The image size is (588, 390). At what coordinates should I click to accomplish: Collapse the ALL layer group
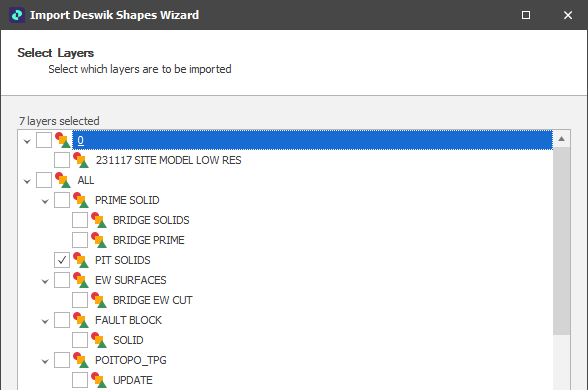pyautogui.click(x=27, y=181)
